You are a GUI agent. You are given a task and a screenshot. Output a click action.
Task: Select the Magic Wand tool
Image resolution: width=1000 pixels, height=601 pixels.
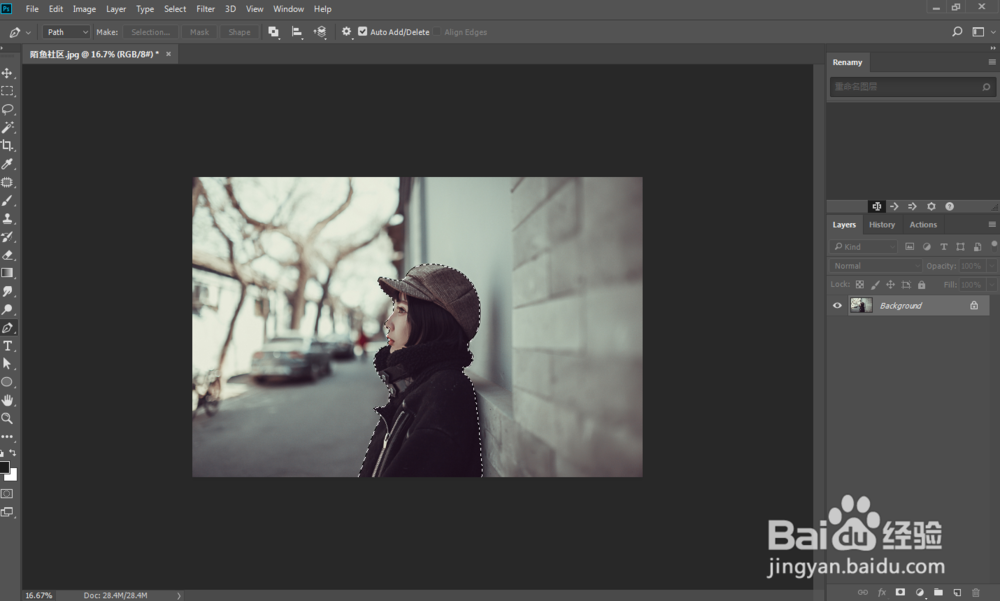[7, 128]
